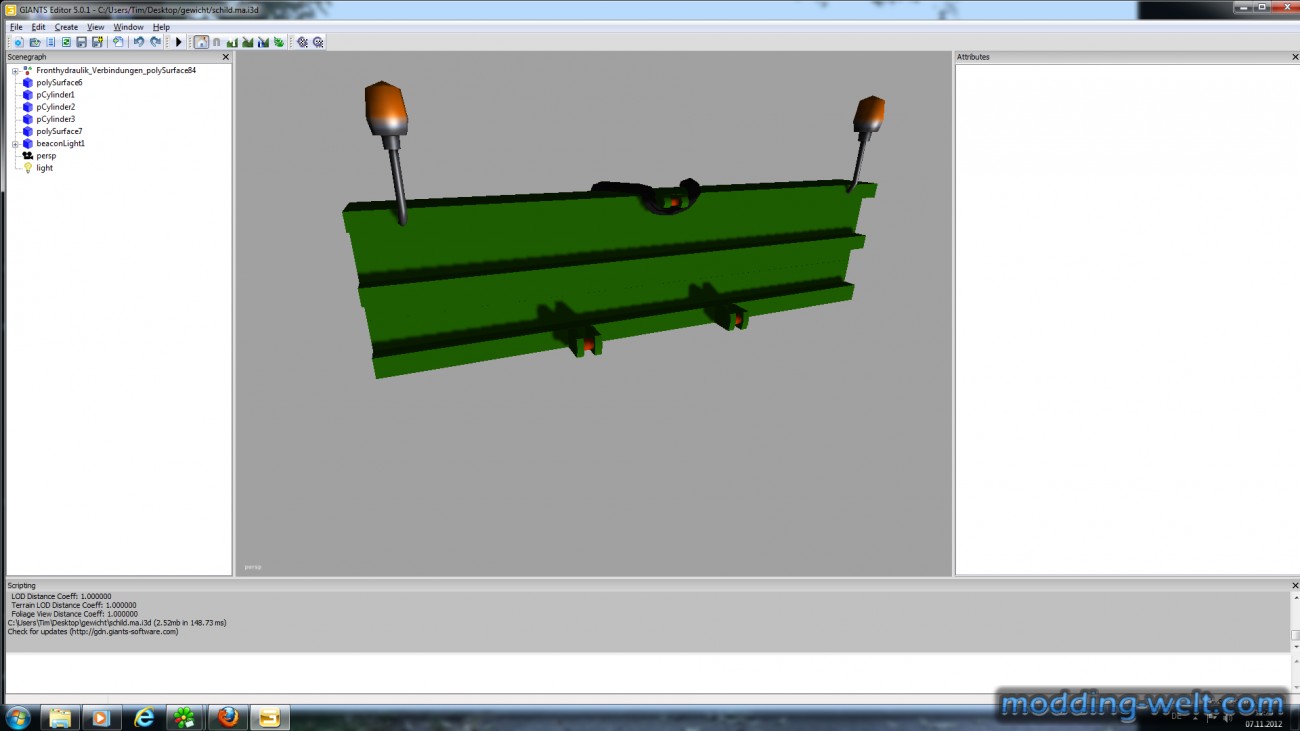
Task: Open the Window menu
Action: 128,27
